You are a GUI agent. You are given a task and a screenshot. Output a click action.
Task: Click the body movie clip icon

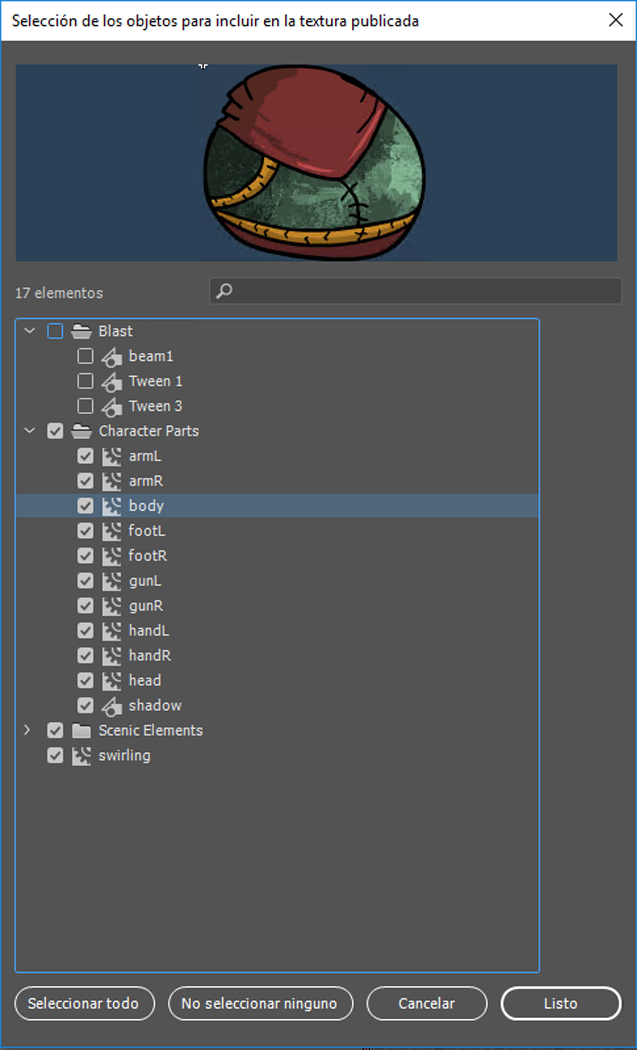coord(111,506)
